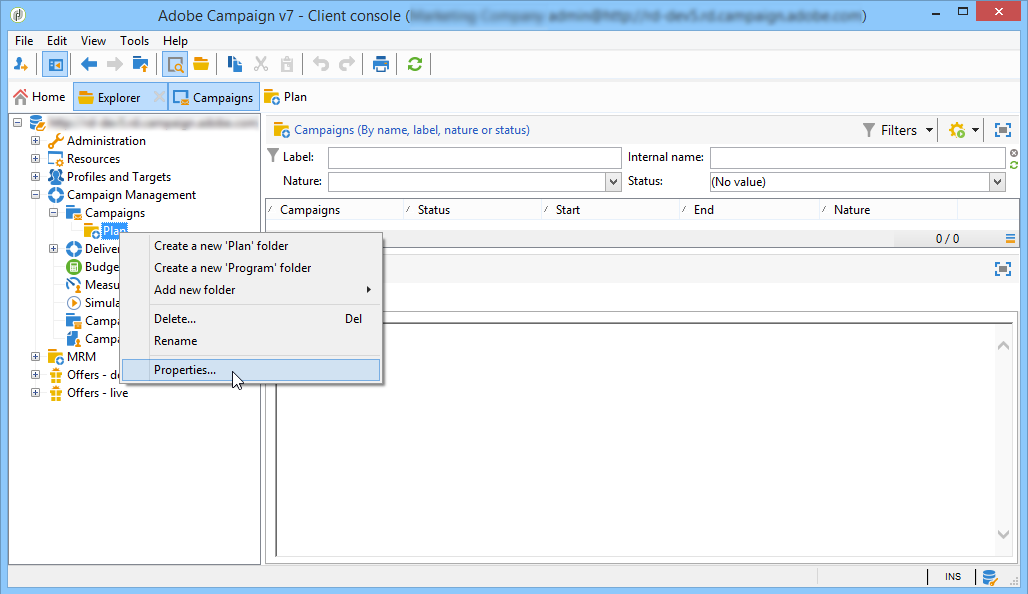The image size is (1028, 594).
Task: Switch to the Home tab
Action: (x=39, y=97)
